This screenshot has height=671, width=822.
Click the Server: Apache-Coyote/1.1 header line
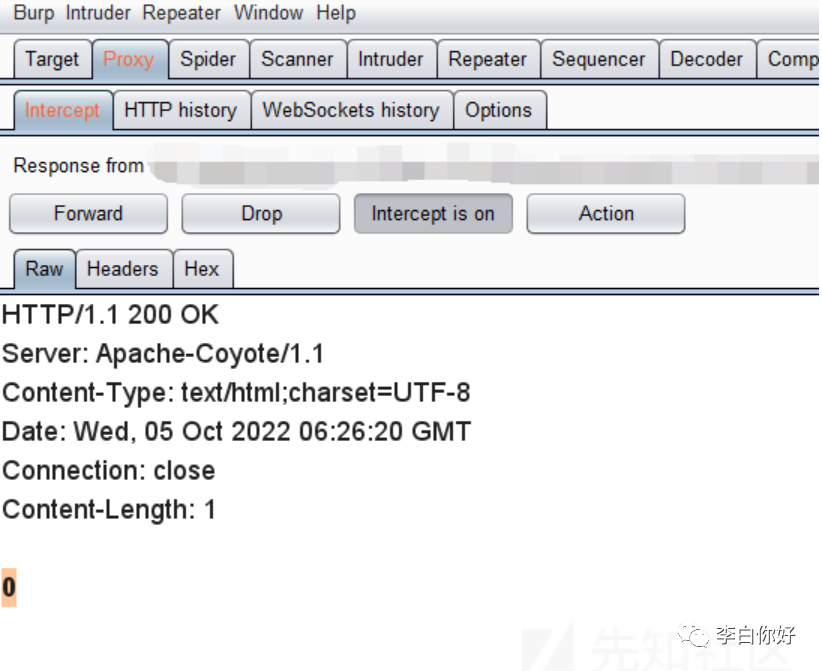point(163,354)
